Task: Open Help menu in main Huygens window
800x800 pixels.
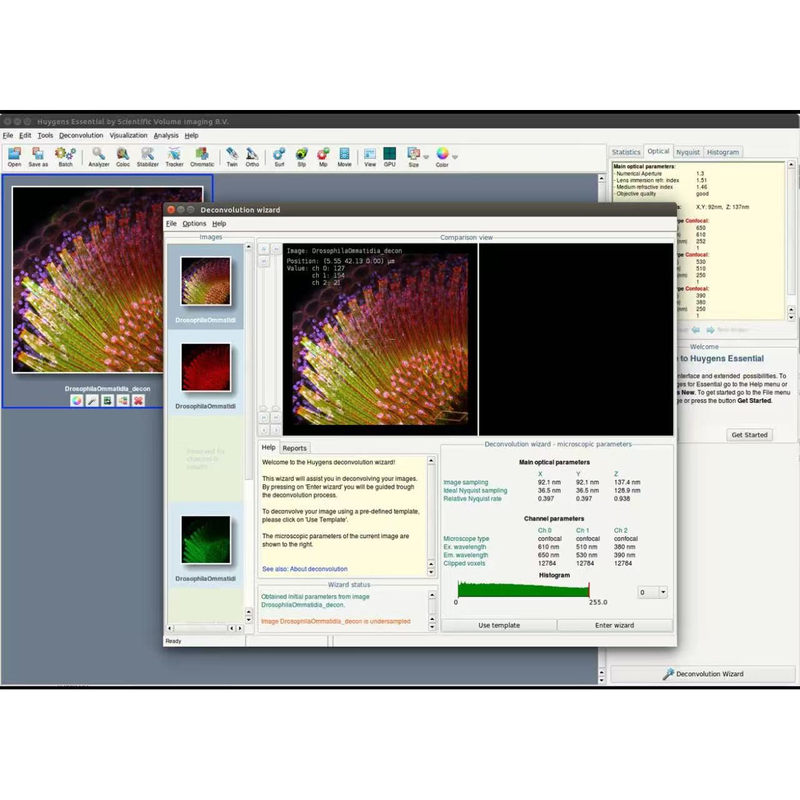Action: (191, 136)
